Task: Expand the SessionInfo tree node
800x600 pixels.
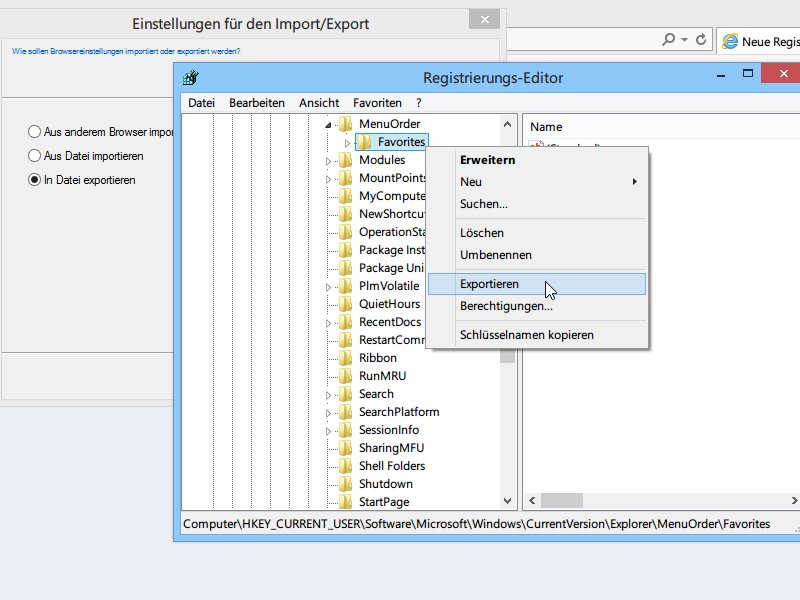Action: (328, 431)
